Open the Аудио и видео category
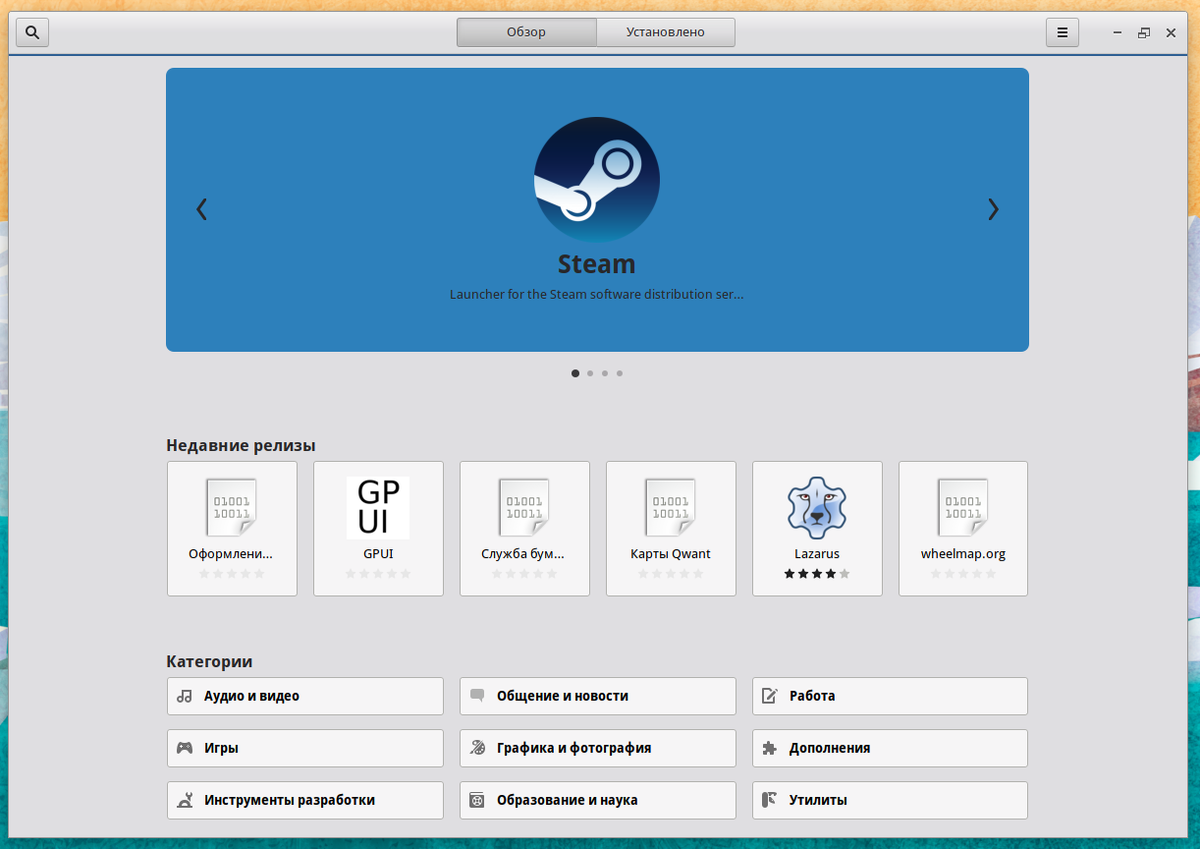This screenshot has height=849, width=1200. click(305, 696)
